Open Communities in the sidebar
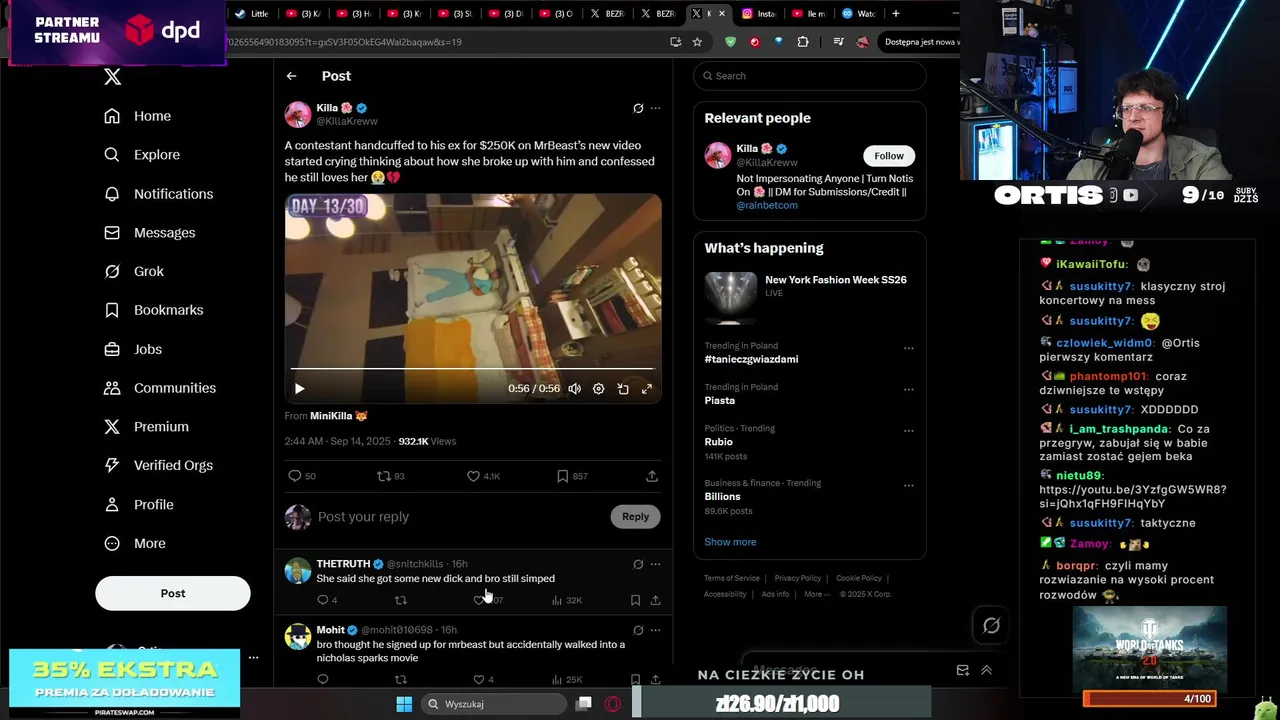The width and height of the screenshot is (1280, 720). point(160,388)
